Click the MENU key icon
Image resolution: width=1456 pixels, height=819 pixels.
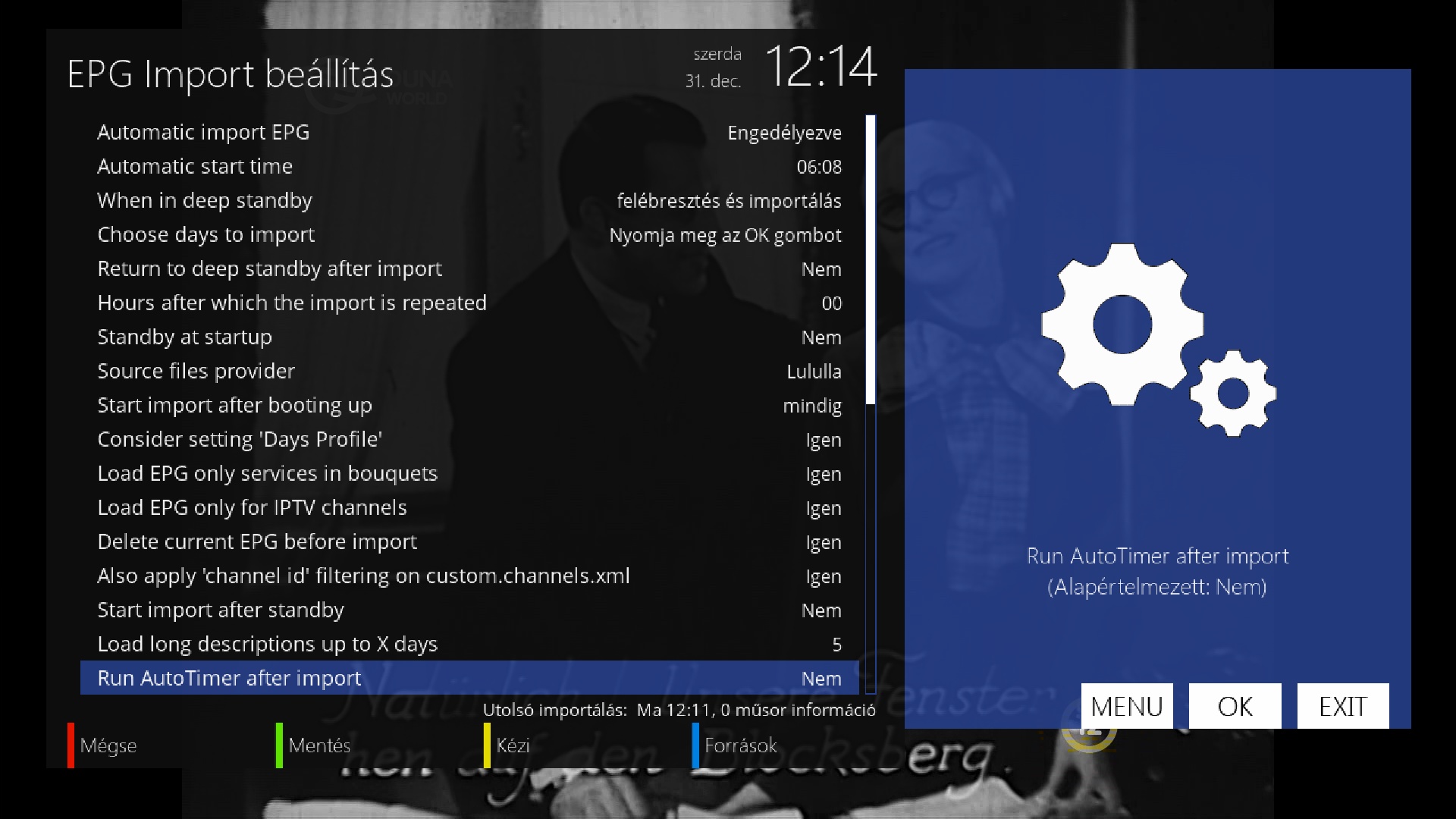pos(1126,706)
